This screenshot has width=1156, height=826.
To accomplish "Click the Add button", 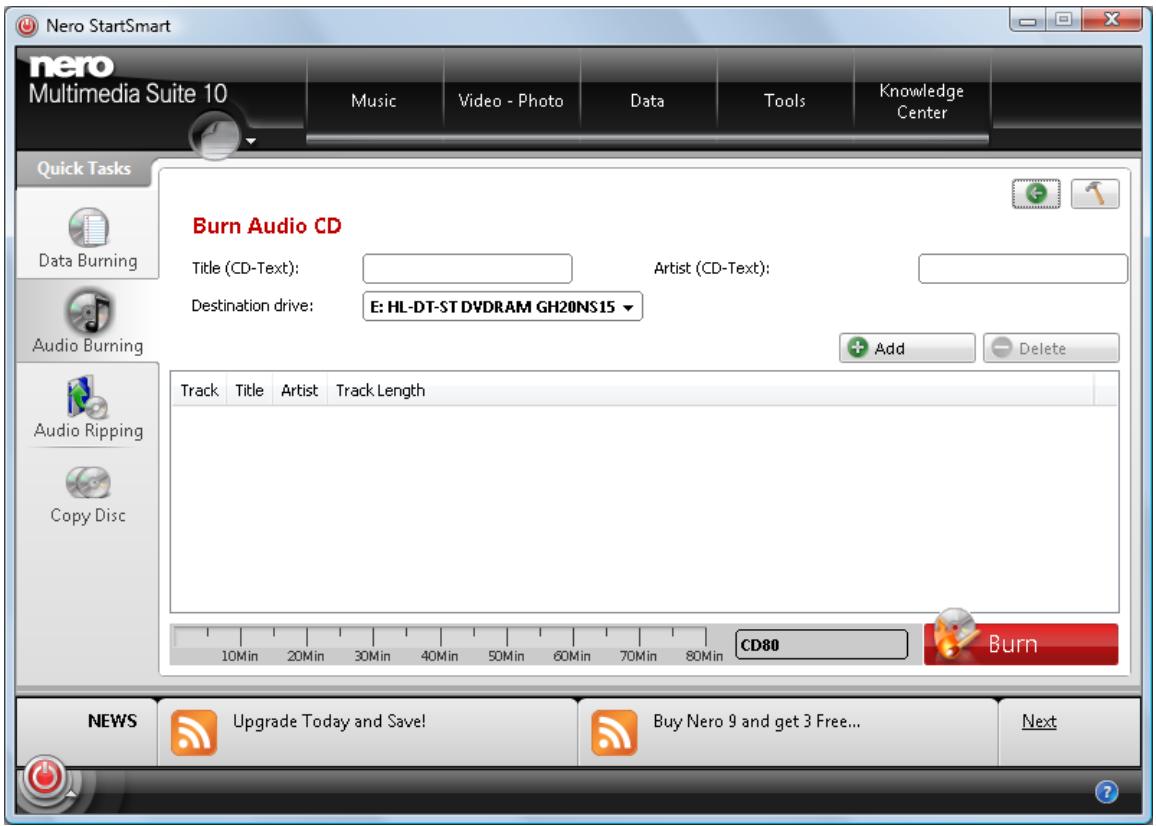I will 907,348.
